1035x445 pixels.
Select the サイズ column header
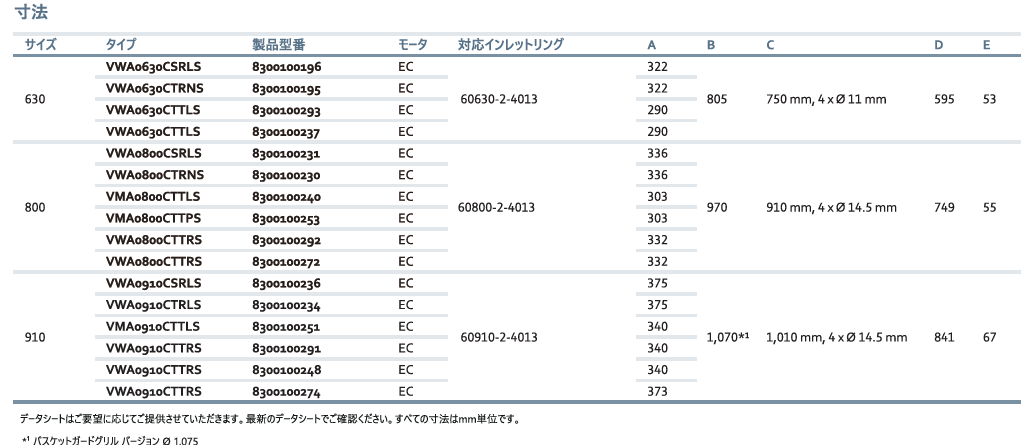[41, 45]
